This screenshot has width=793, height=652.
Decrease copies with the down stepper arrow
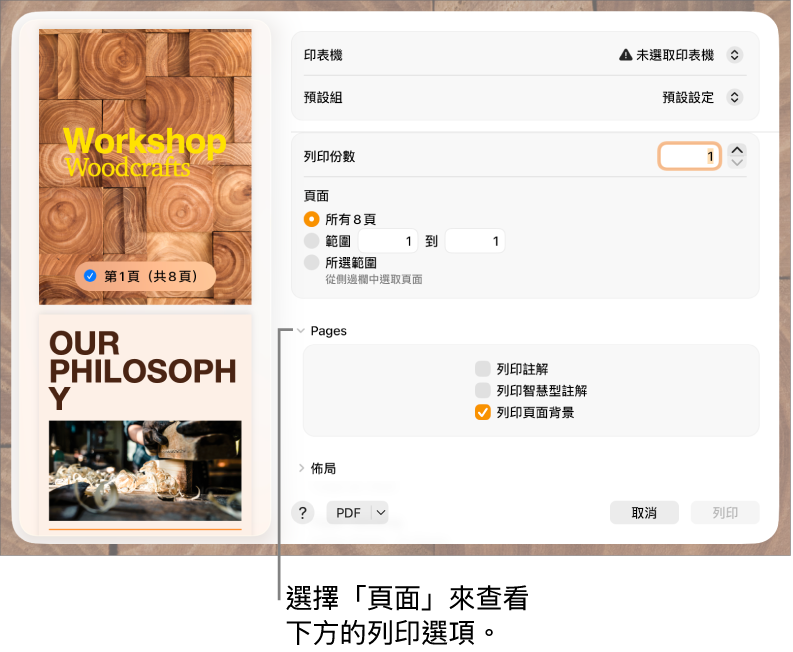click(x=737, y=162)
